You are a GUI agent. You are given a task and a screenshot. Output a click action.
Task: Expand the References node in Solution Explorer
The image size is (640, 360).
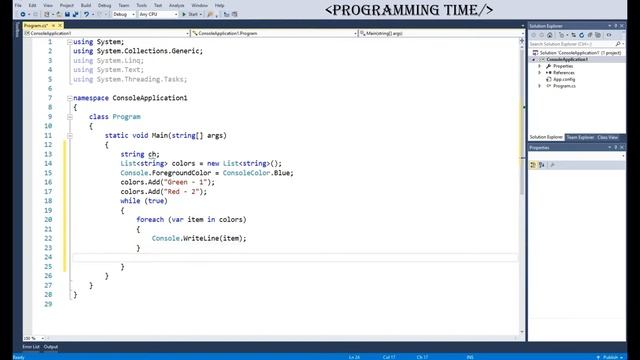point(540,73)
